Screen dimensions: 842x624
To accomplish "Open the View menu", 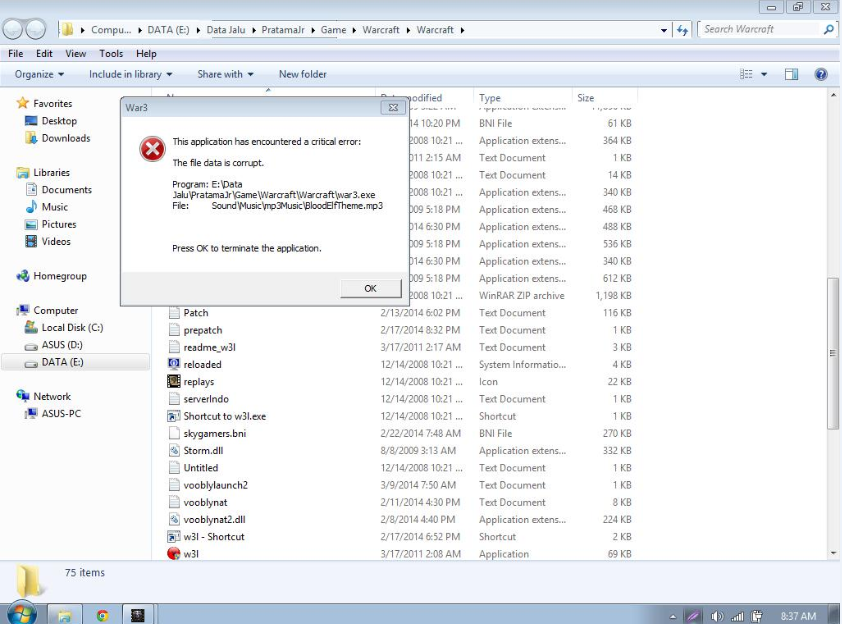I will (76, 54).
